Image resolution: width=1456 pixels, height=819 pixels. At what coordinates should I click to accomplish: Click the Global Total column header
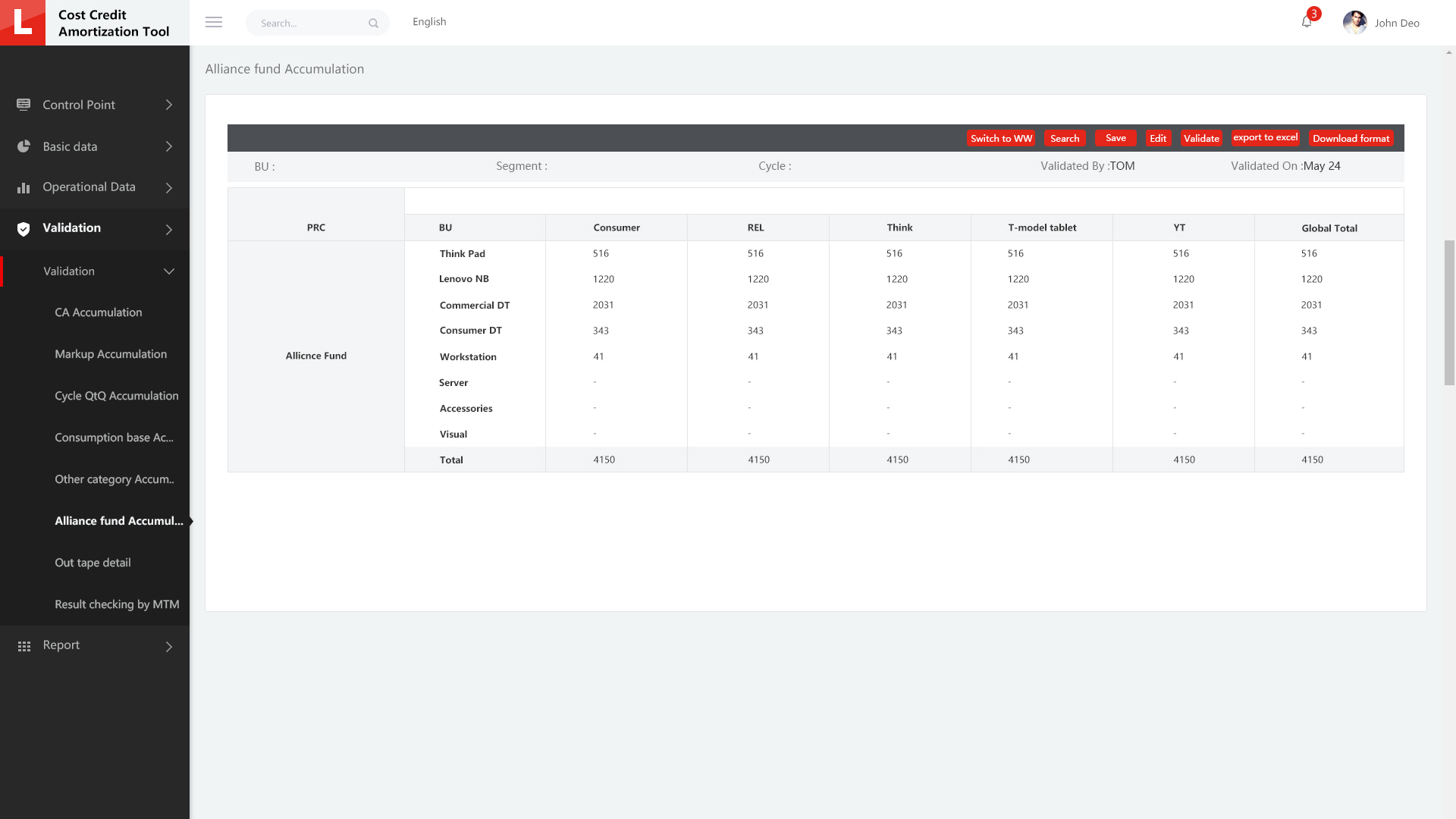1329,228
